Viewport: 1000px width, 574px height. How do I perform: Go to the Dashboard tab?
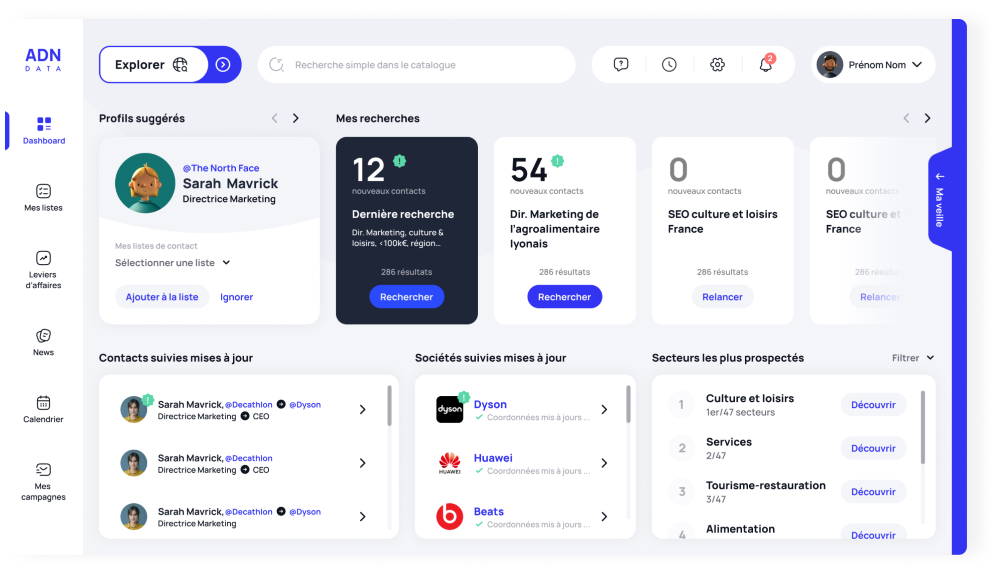(x=44, y=130)
